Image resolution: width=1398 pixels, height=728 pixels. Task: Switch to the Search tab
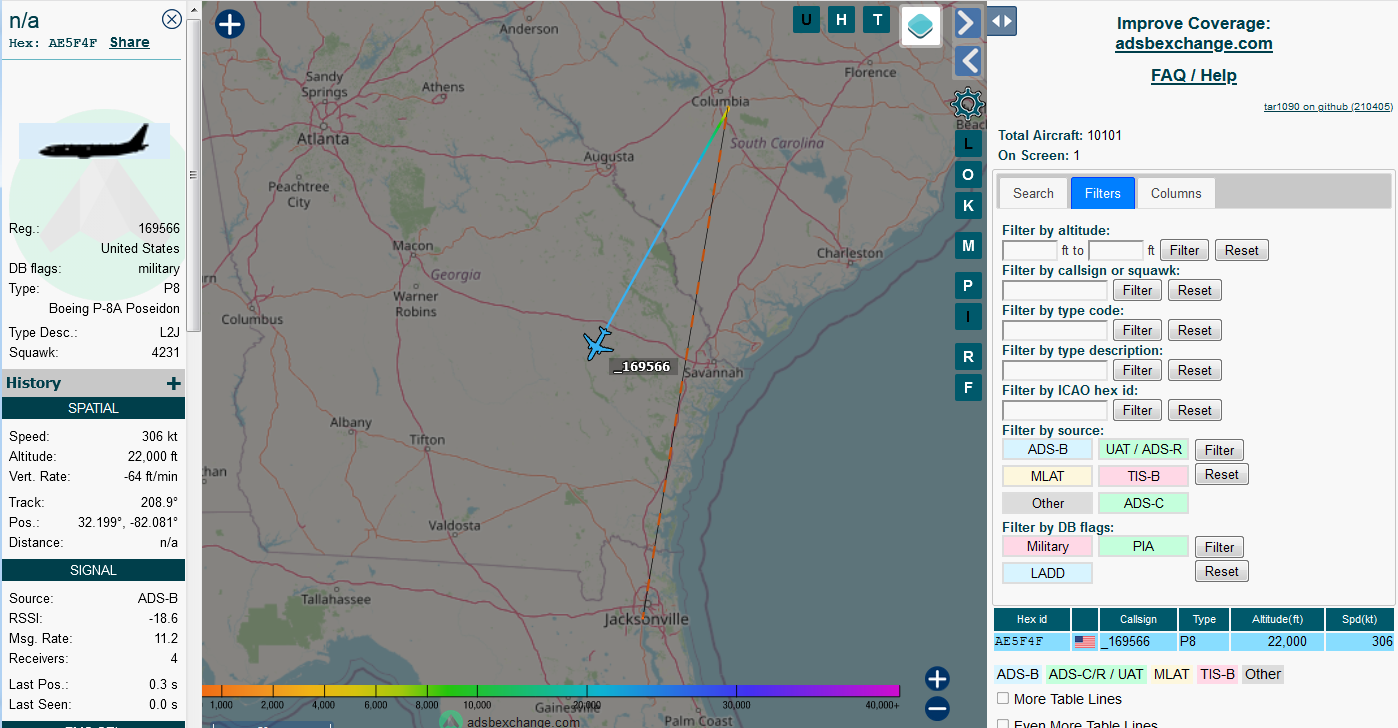coord(1033,193)
